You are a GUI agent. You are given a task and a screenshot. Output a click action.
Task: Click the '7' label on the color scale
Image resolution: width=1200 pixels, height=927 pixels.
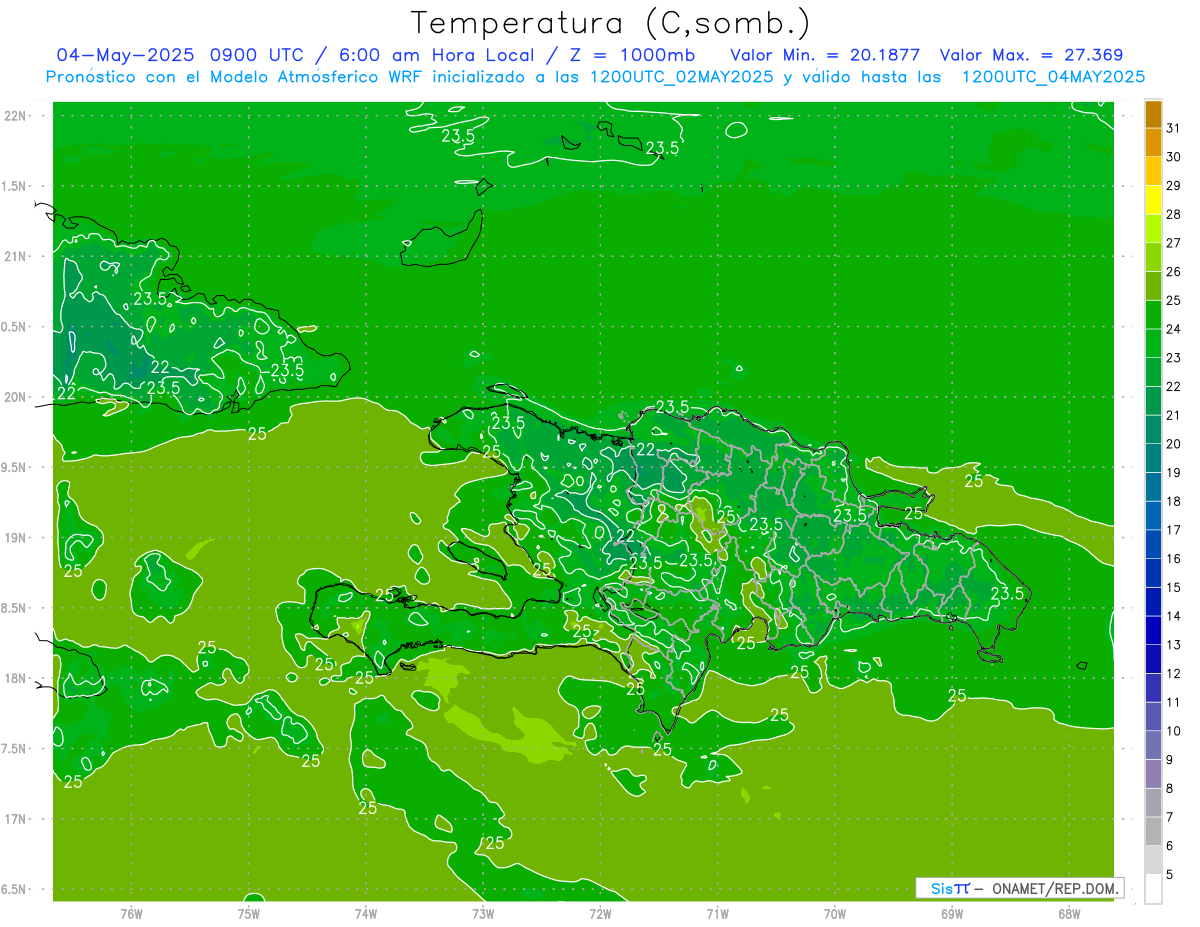coord(1170,817)
